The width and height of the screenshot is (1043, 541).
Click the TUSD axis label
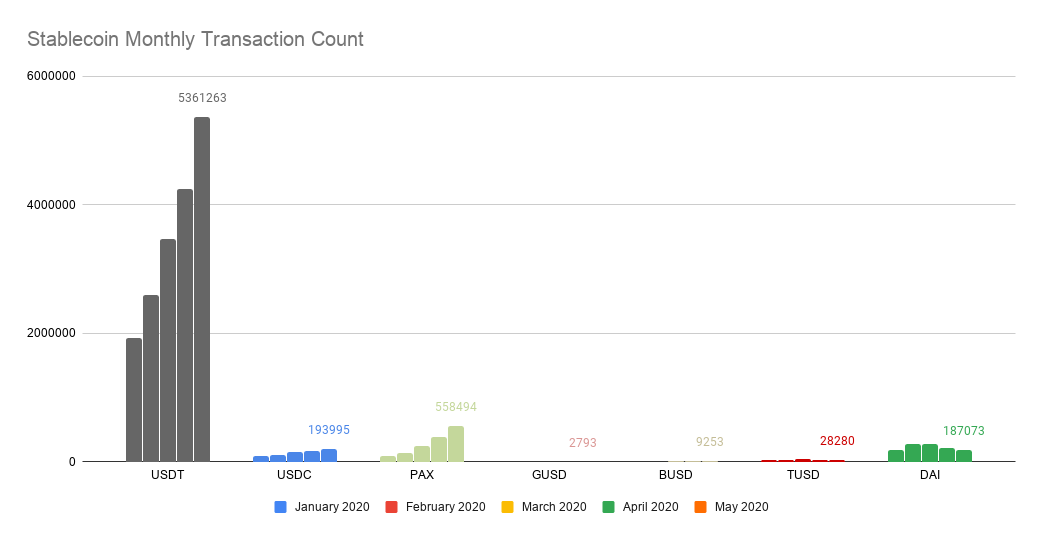[803, 475]
